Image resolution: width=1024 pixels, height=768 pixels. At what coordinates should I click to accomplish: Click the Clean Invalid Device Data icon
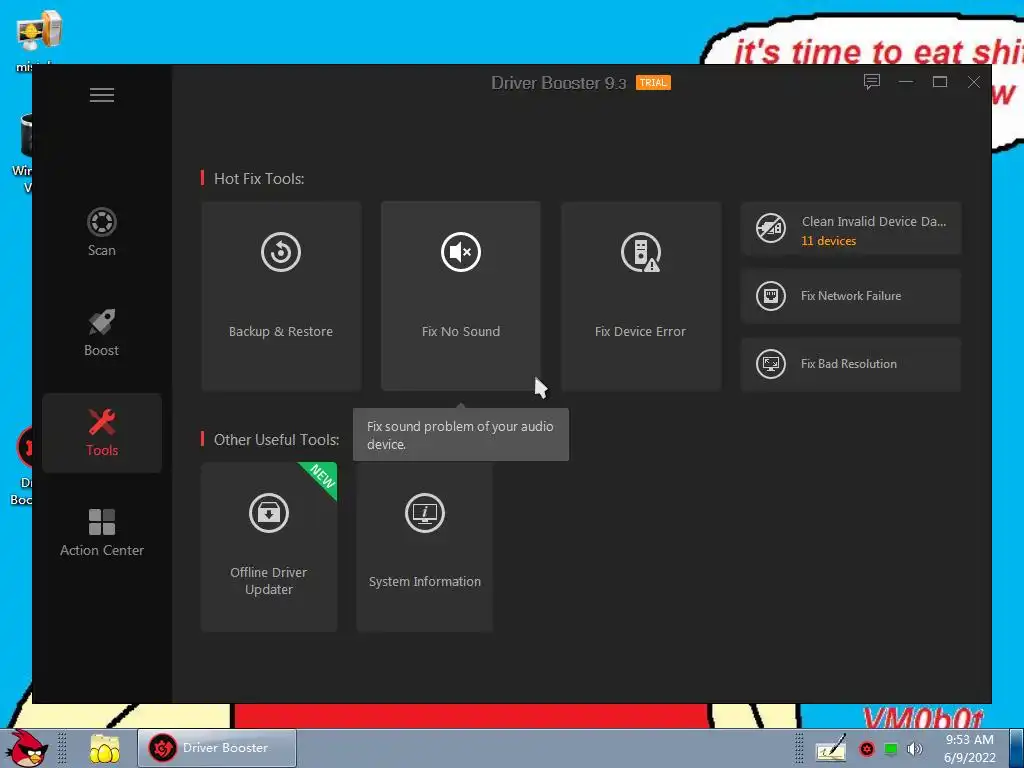(x=771, y=228)
